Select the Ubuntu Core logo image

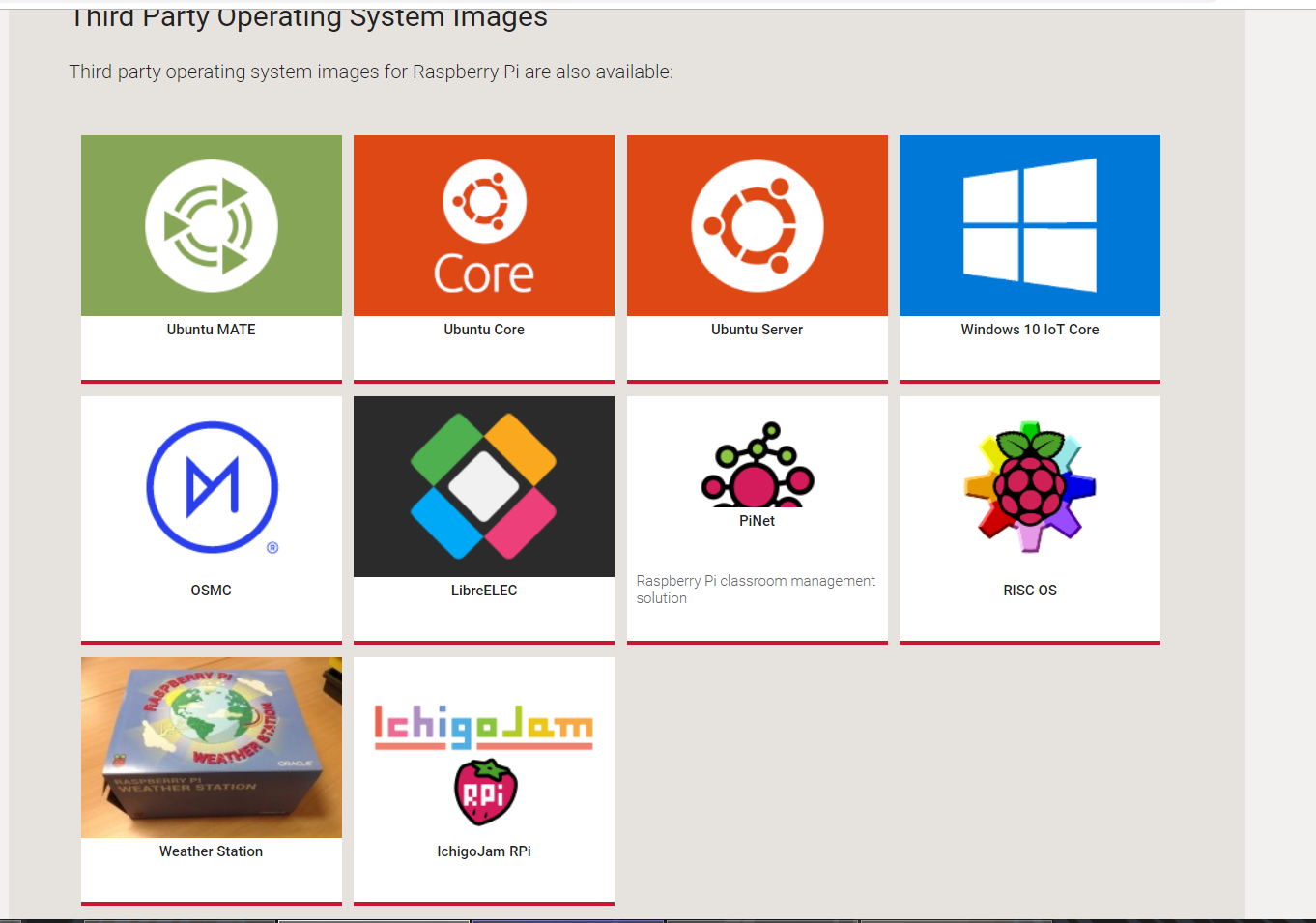(x=484, y=225)
